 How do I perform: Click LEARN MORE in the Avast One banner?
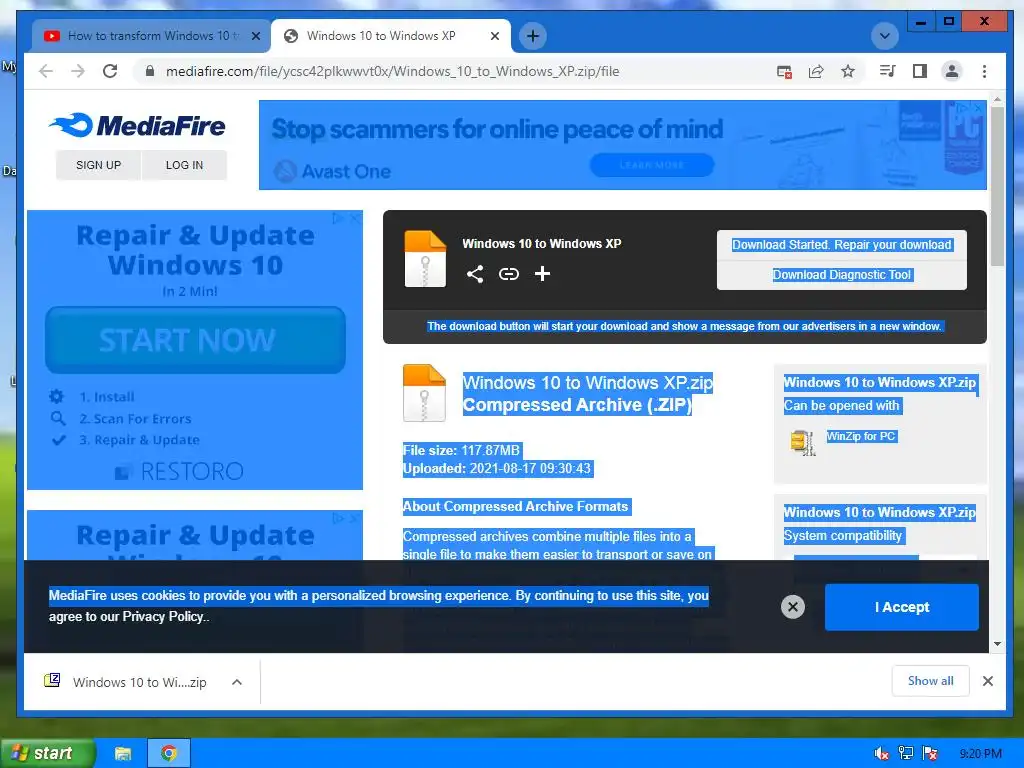(x=652, y=165)
